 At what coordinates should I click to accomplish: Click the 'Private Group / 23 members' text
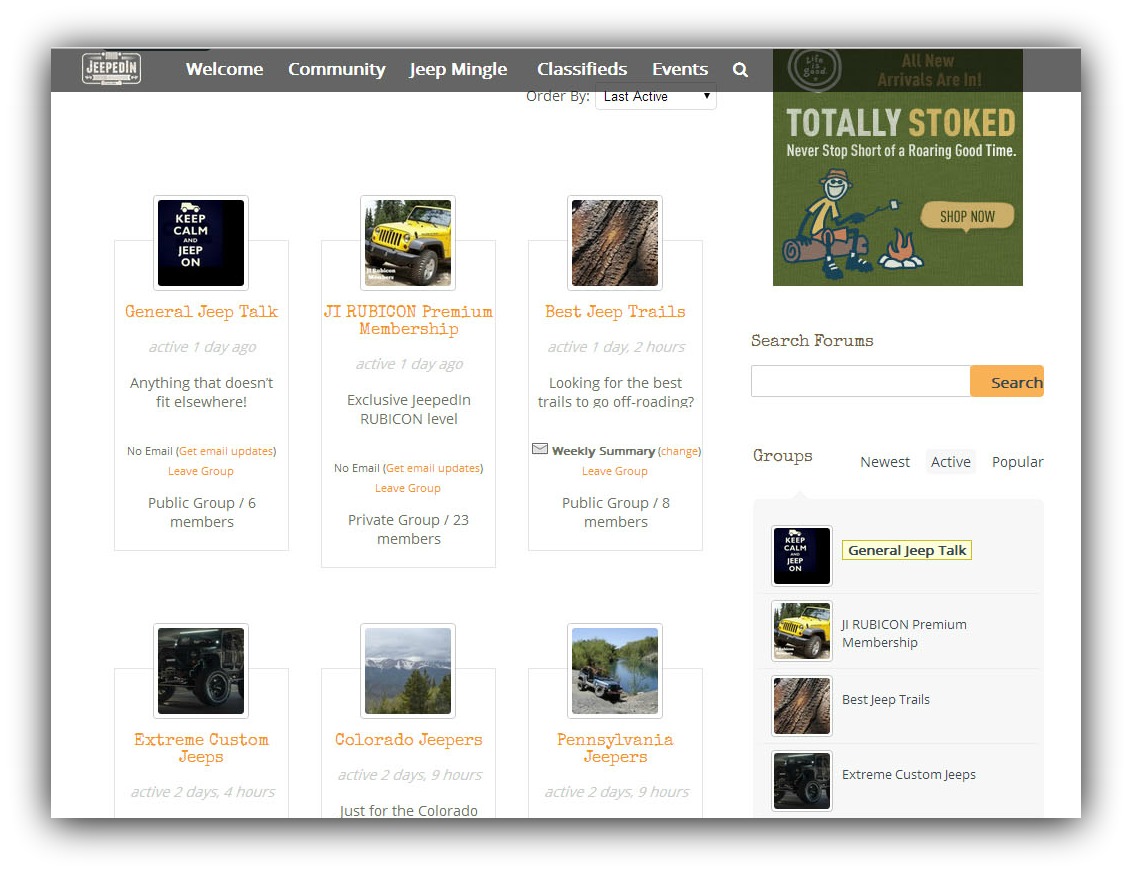point(409,529)
